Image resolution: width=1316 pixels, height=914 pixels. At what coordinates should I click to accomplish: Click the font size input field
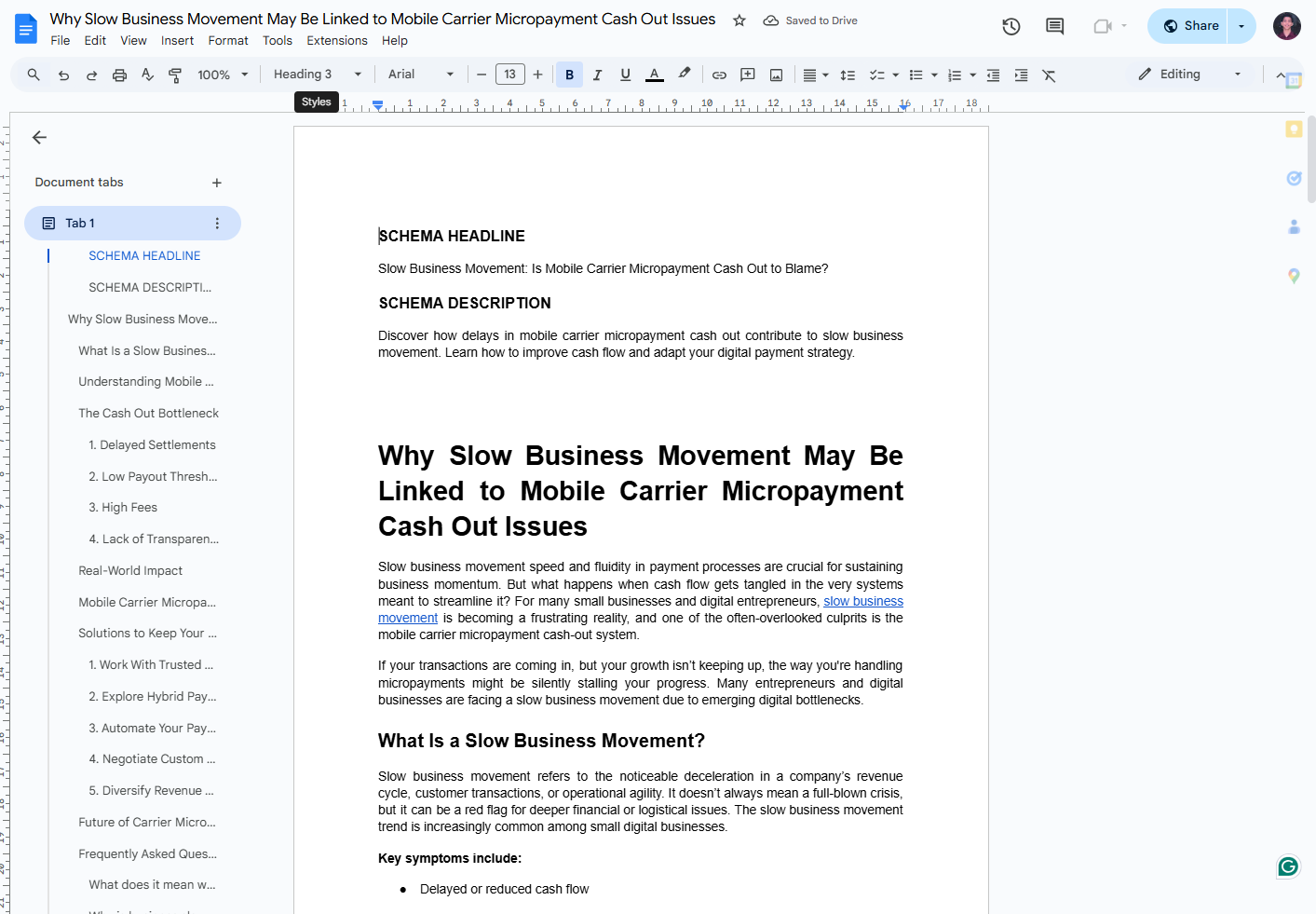point(510,75)
